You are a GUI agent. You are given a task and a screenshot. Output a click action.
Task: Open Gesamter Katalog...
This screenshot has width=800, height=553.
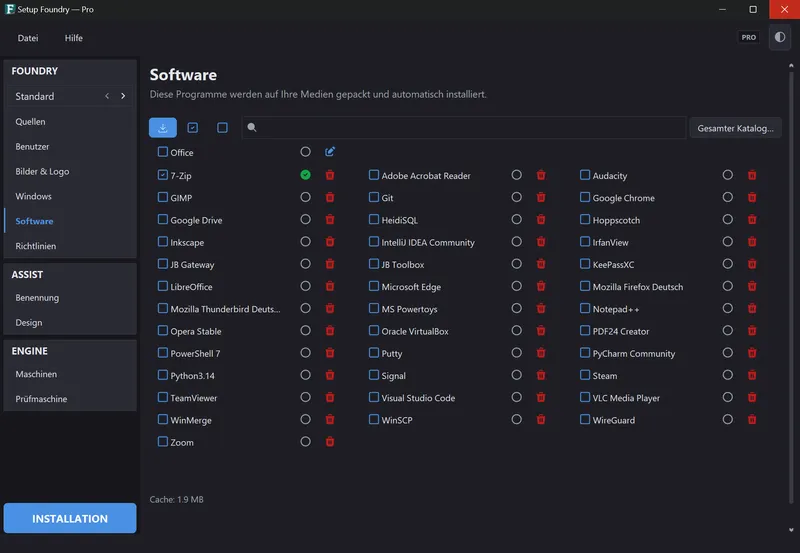(735, 128)
